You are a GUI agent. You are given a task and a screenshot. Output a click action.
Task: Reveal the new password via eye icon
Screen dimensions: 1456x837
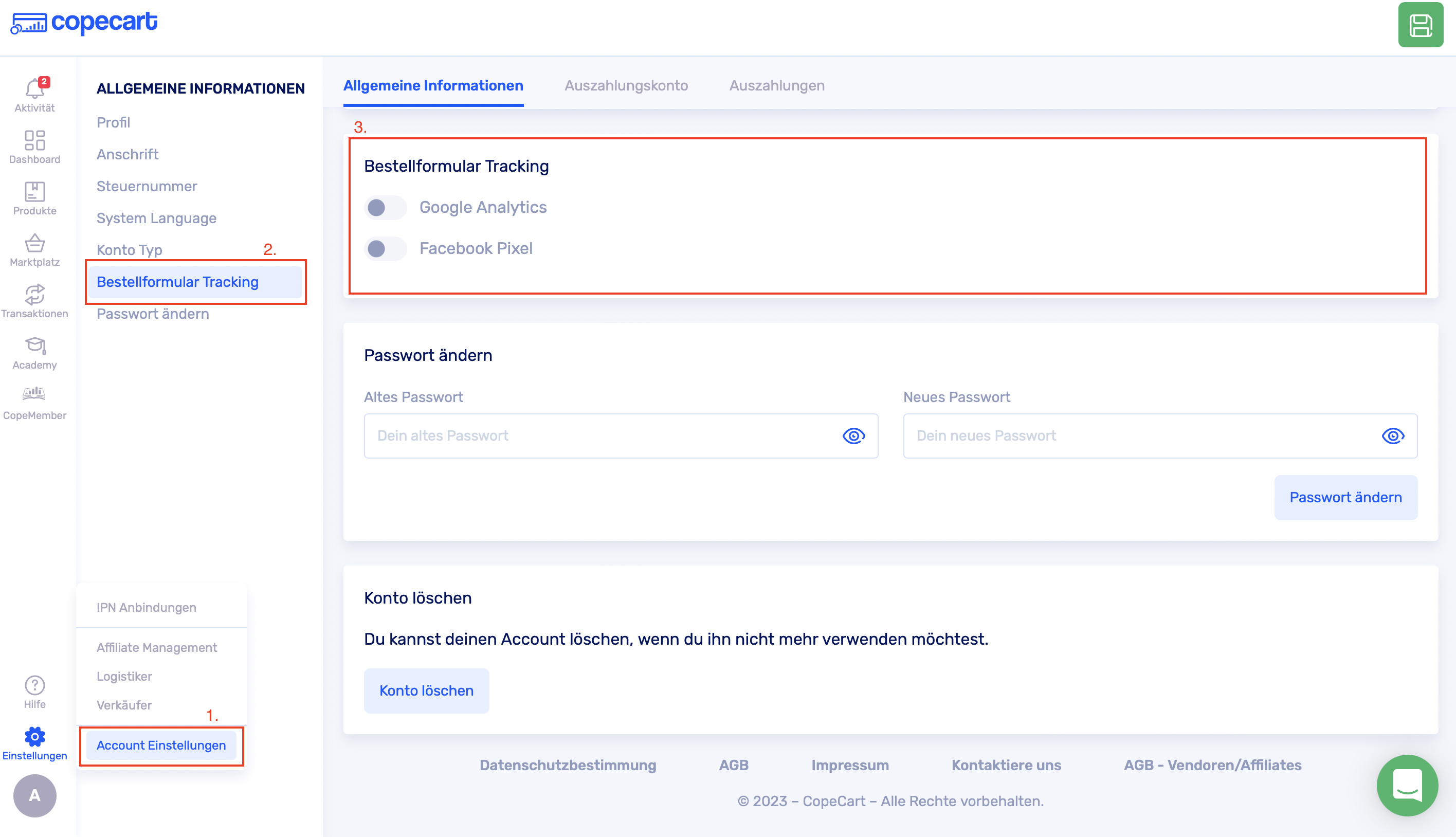tap(1392, 436)
